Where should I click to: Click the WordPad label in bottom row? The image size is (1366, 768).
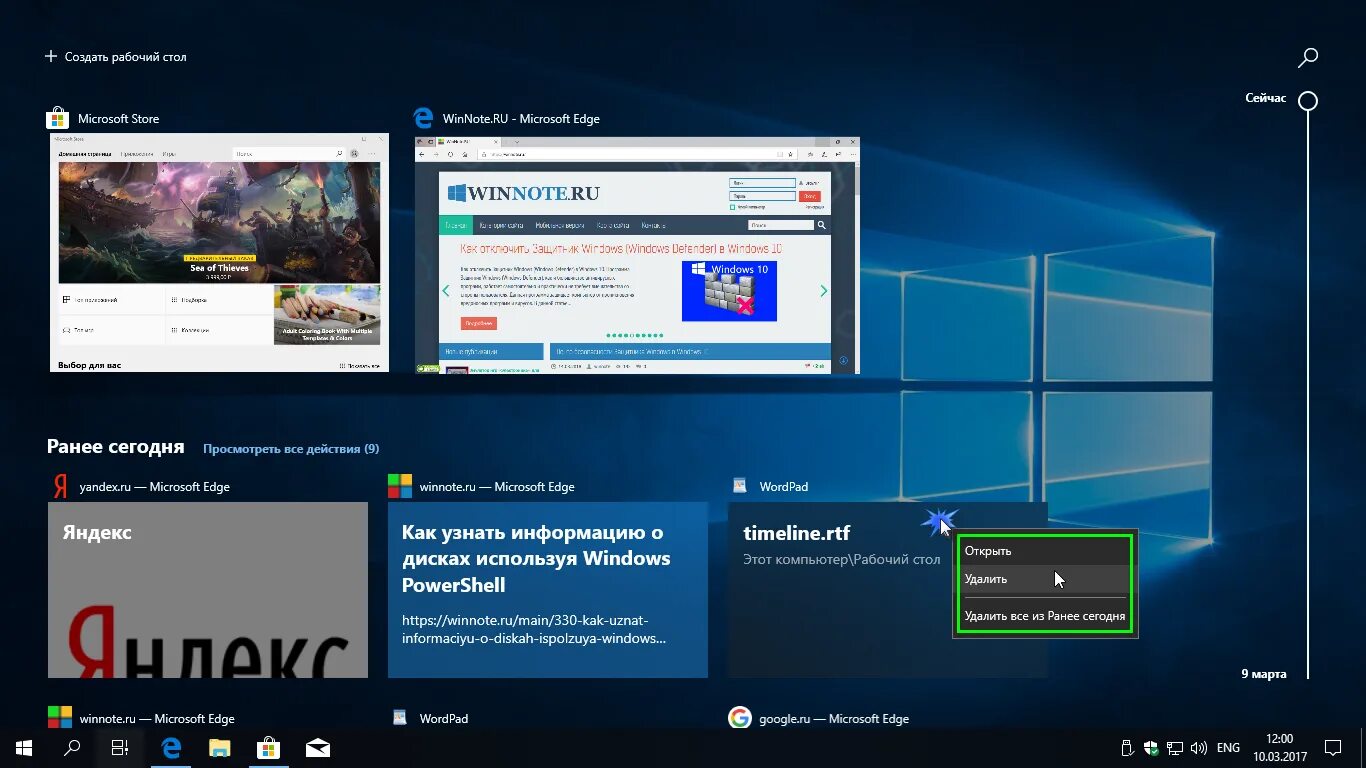(x=444, y=719)
